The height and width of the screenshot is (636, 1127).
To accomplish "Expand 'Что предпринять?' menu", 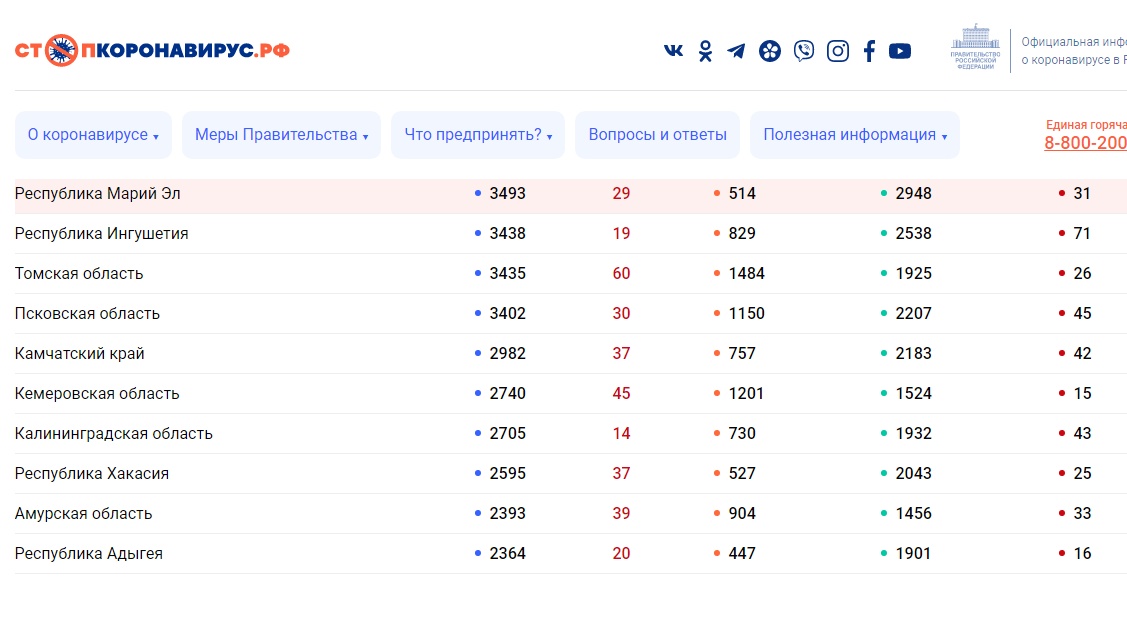I will (478, 135).
